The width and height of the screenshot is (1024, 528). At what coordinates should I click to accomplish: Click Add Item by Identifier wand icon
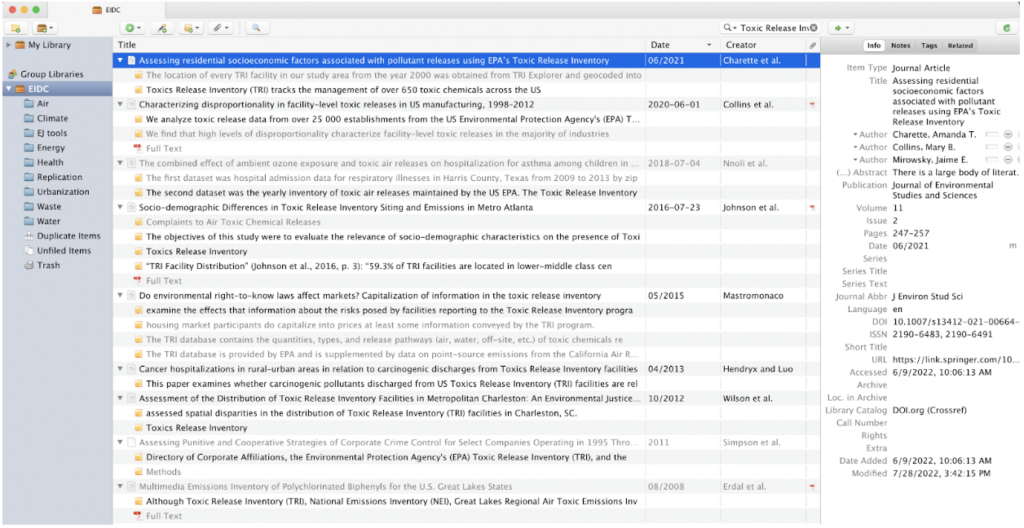pyautogui.click(x=163, y=28)
